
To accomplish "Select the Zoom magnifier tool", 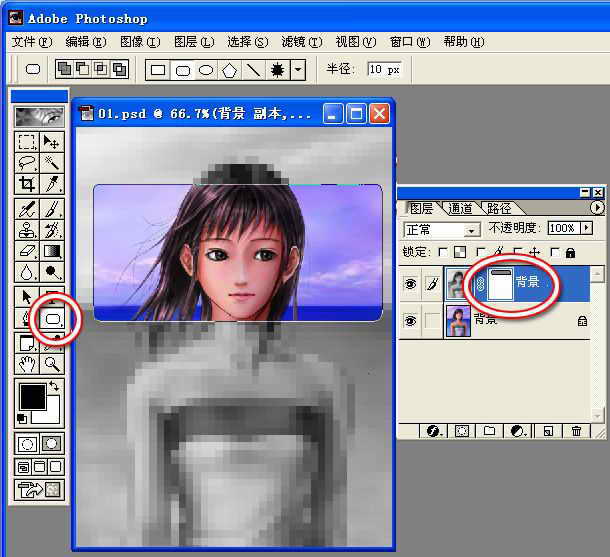I will coord(52,363).
